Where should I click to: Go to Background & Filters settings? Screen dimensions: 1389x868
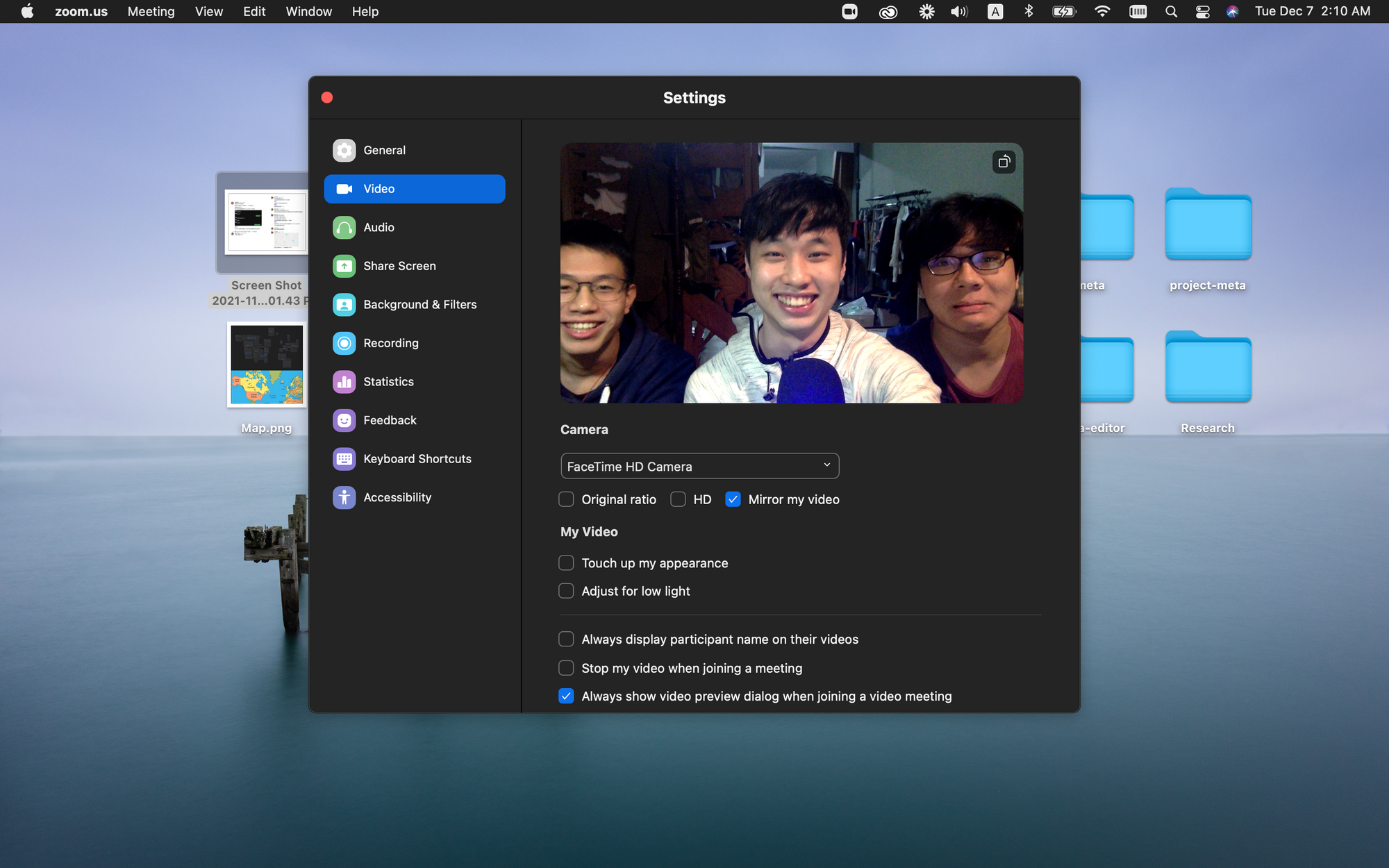click(x=419, y=305)
